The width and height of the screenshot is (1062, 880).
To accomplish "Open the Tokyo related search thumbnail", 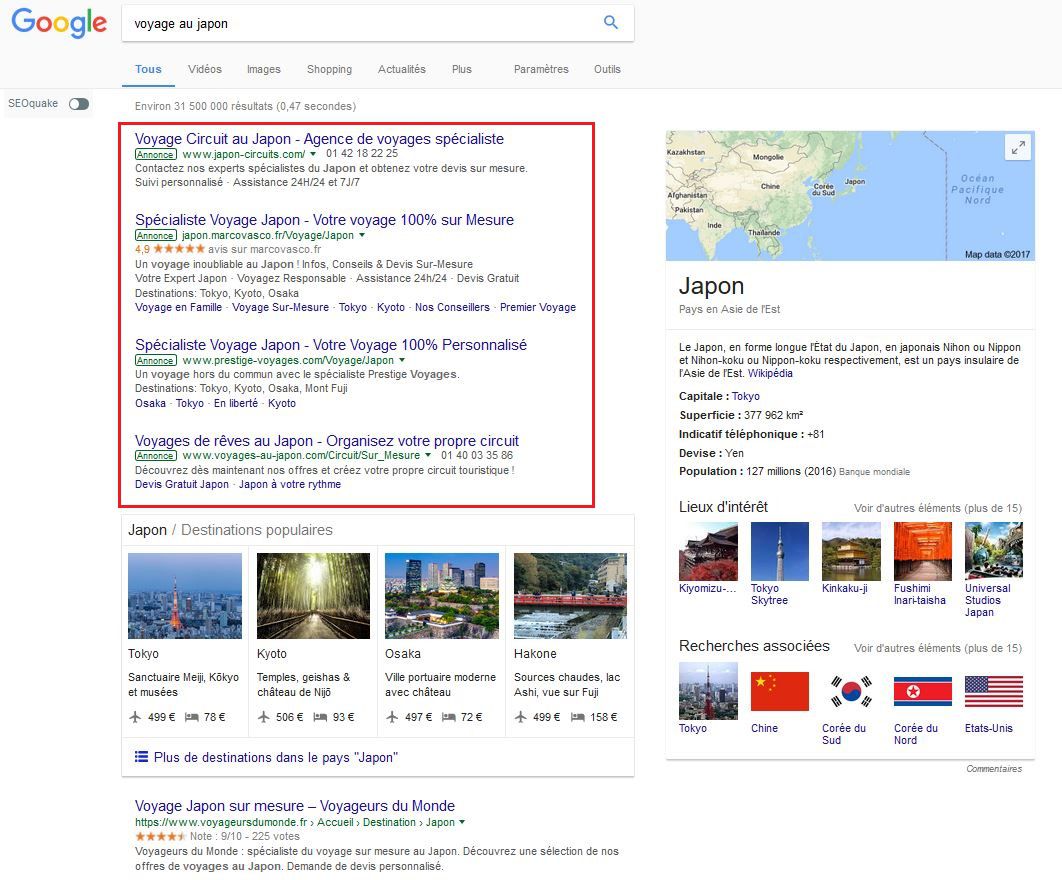I will pyautogui.click(x=708, y=691).
